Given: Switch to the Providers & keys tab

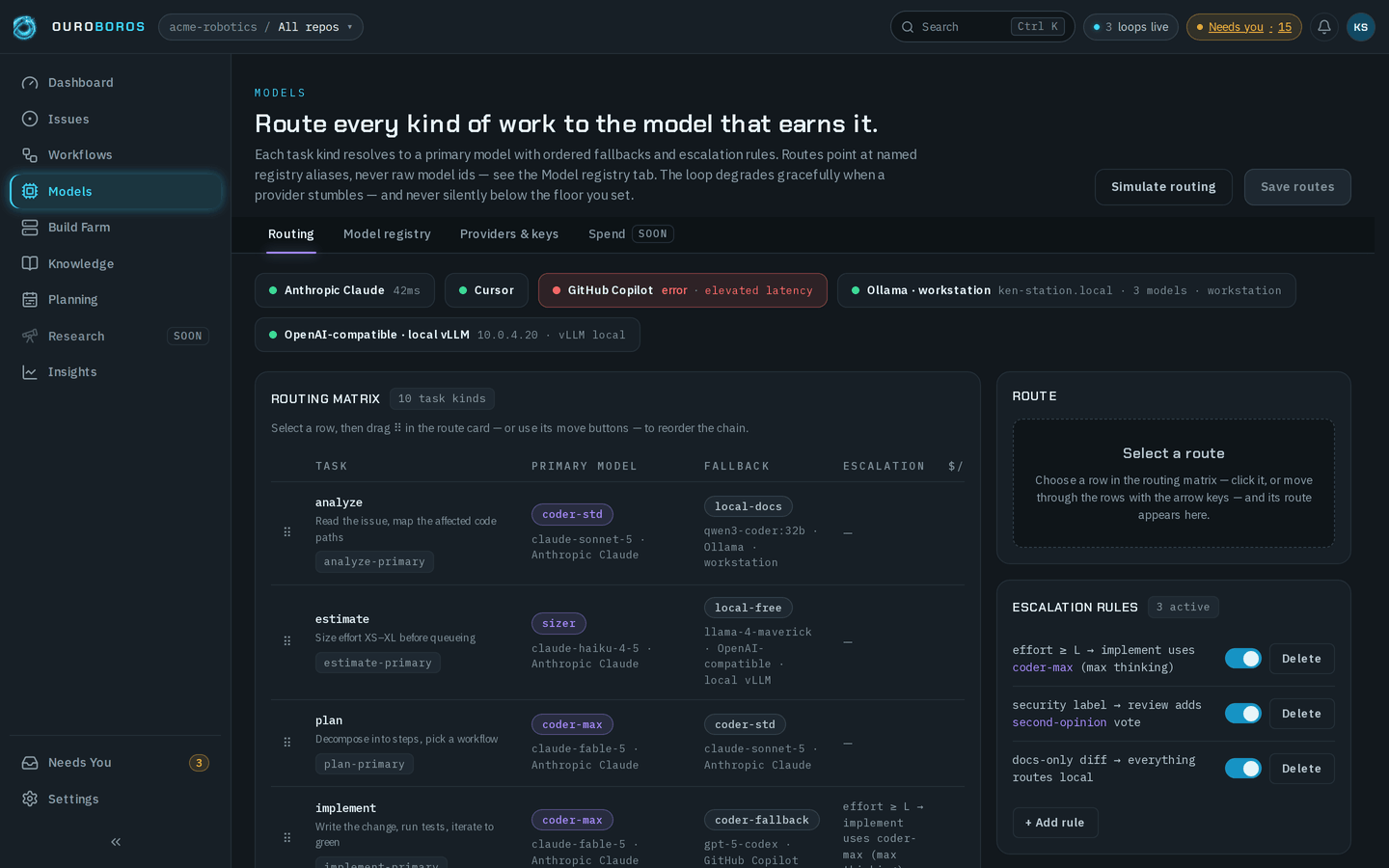Looking at the screenshot, I should pos(509,234).
